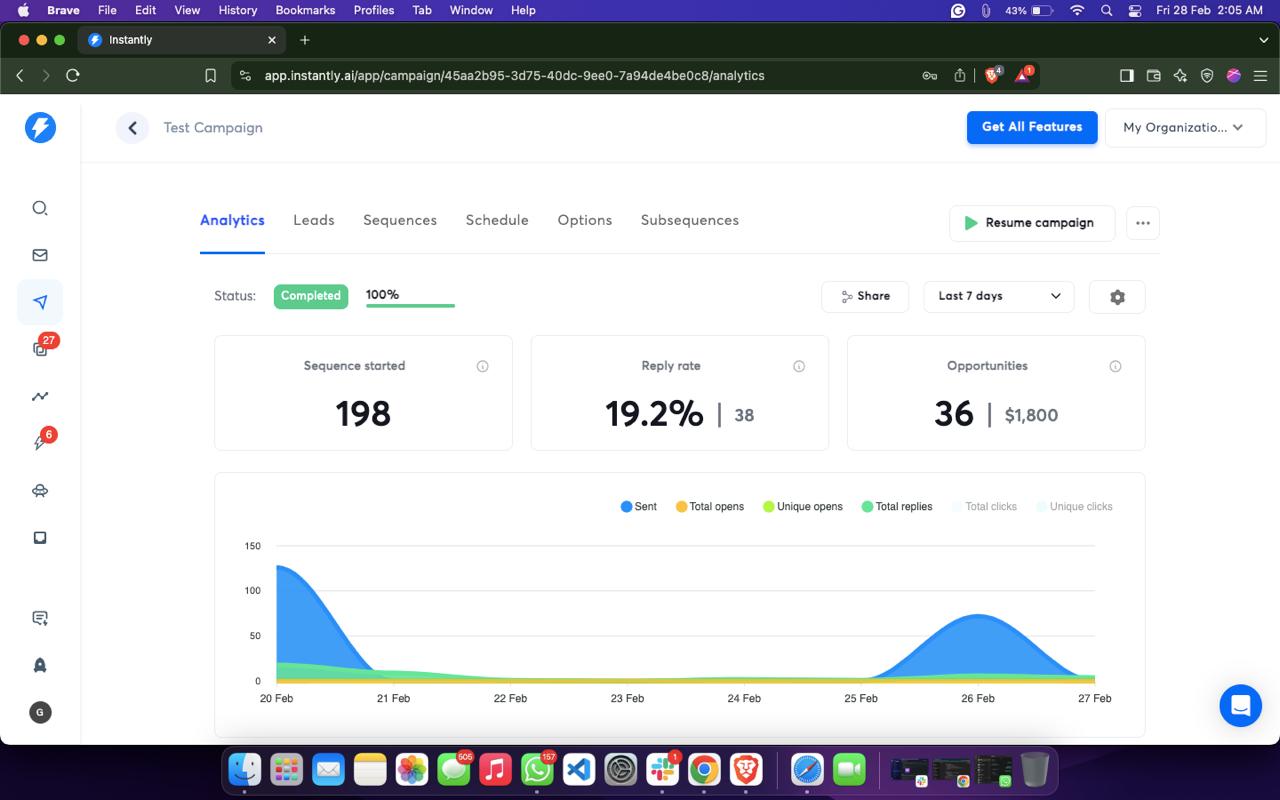The height and width of the screenshot is (800, 1280).
Task: Toggle Sent series in chart legend
Action: [x=639, y=507]
